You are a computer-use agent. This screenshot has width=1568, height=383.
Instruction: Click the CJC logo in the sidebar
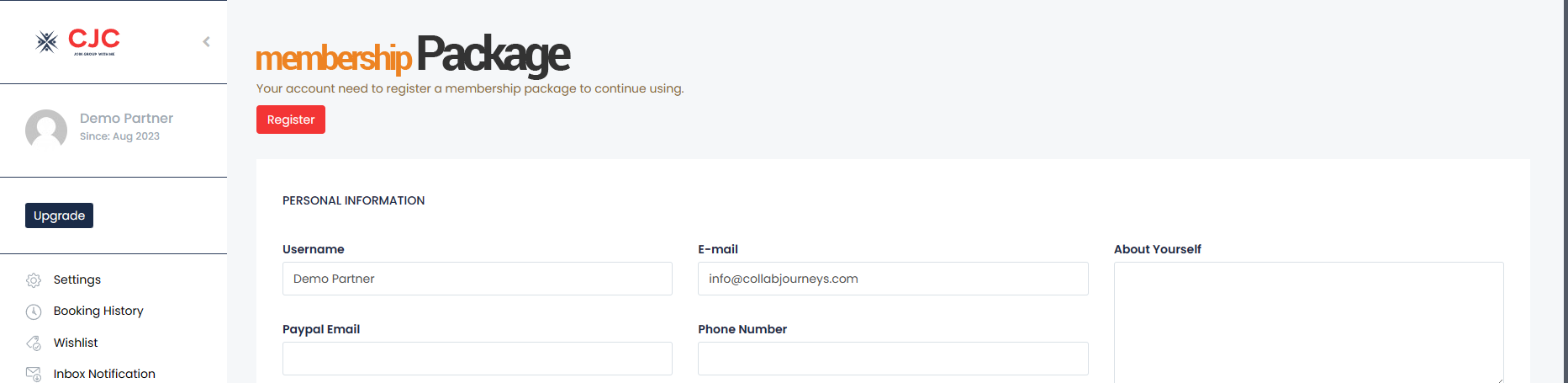[x=78, y=41]
